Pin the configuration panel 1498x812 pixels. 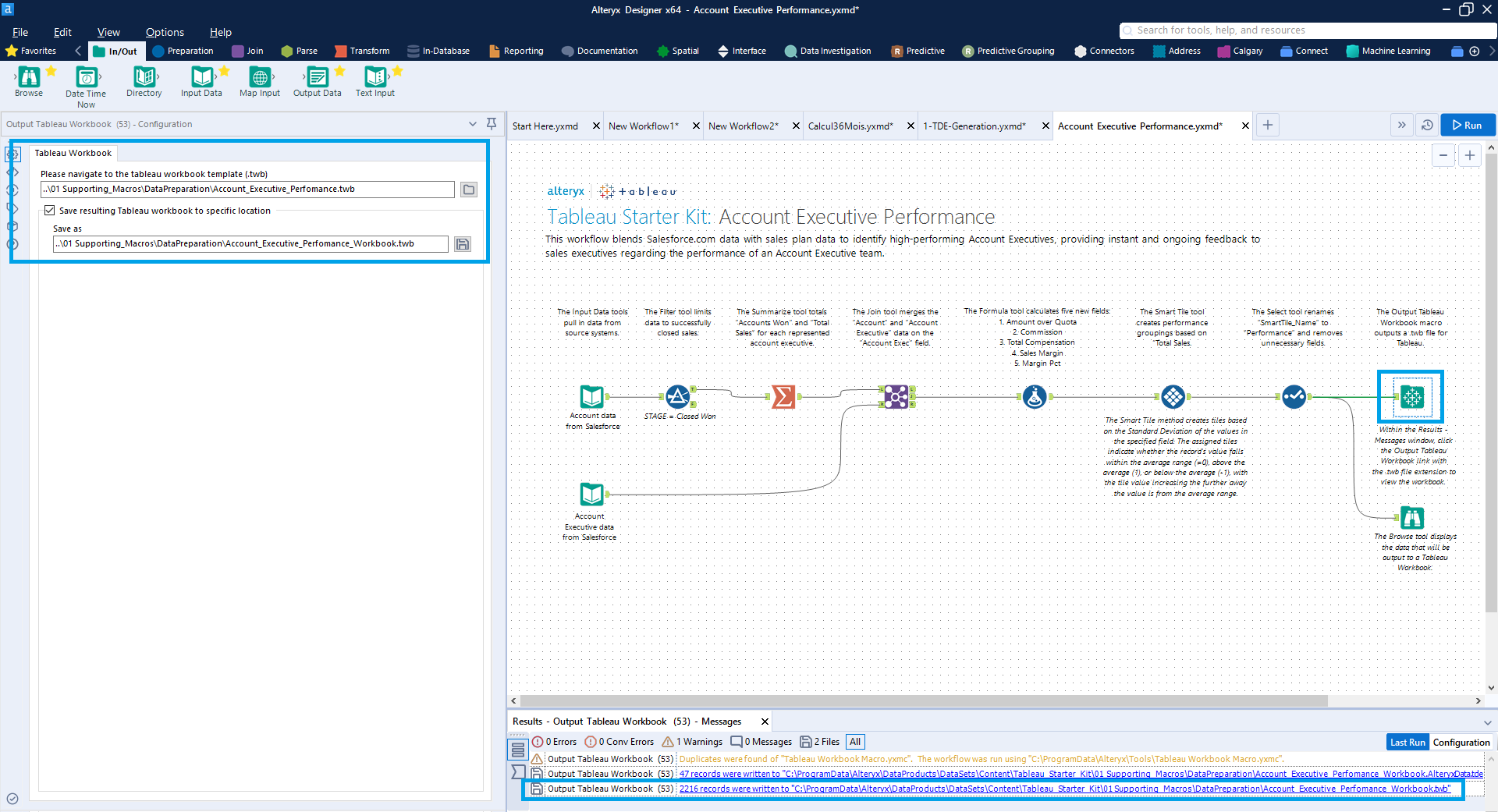click(x=492, y=123)
